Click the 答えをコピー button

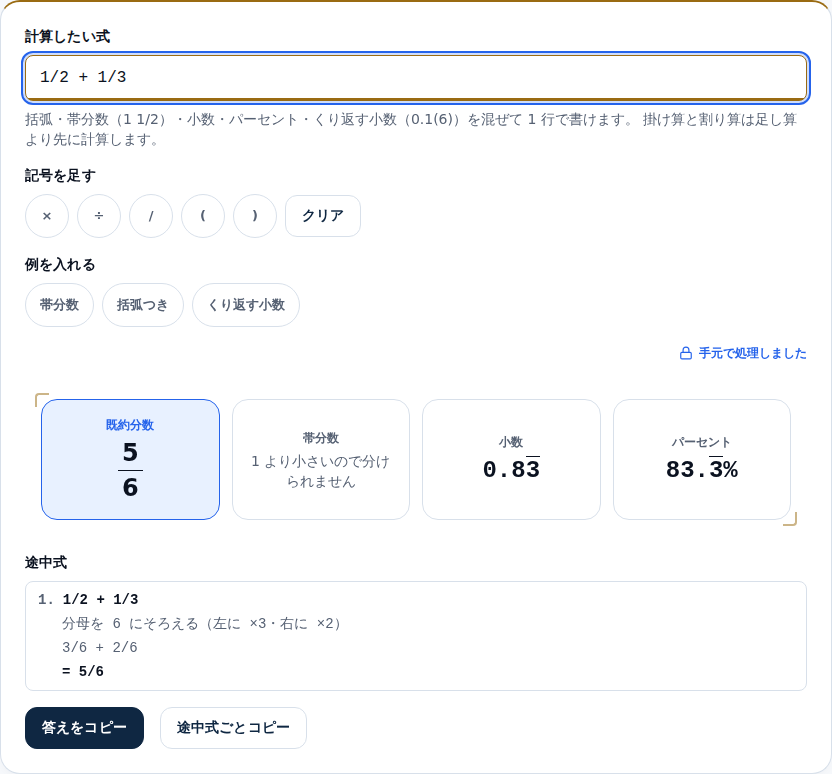click(84, 728)
